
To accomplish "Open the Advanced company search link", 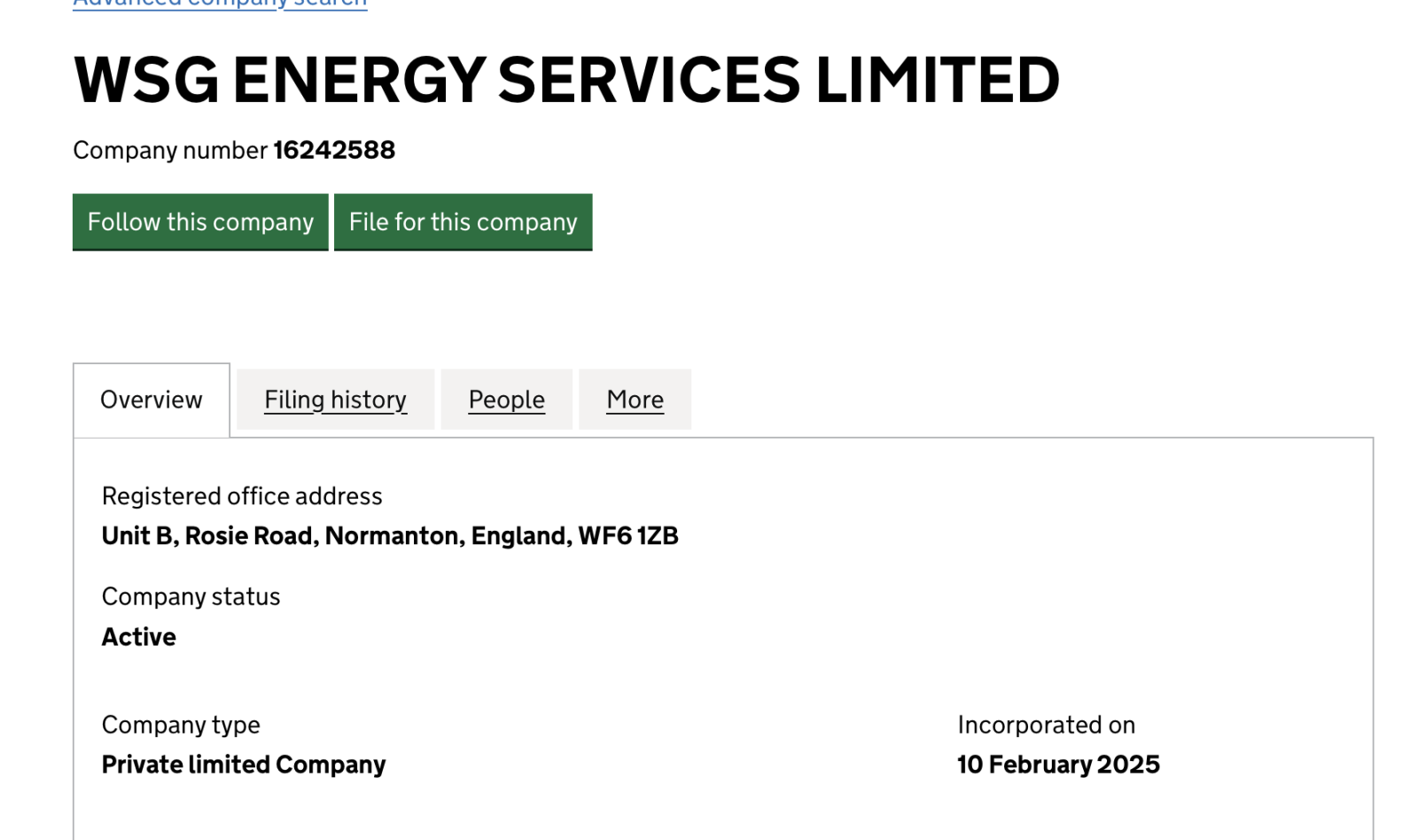I will tap(220, 4).
